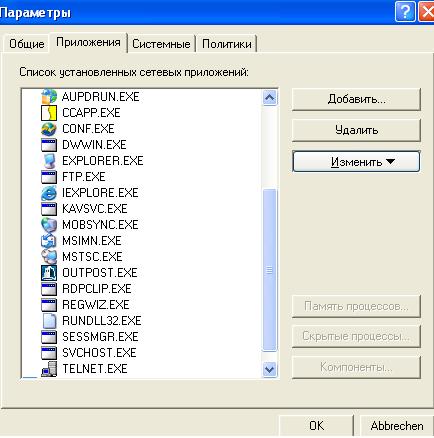Open the Системные tab
Viewport: 434px width, 438px height.
pos(161,44)
